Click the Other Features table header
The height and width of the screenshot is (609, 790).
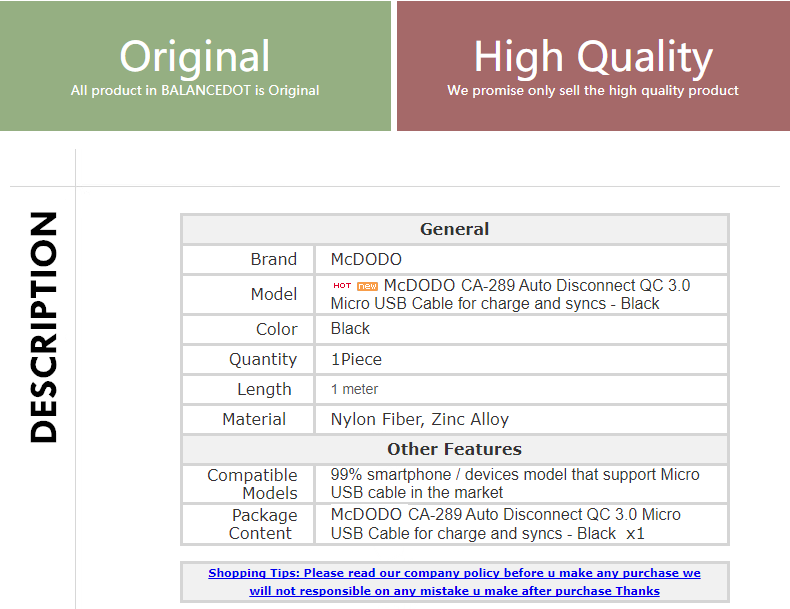[x=454, y=449]
